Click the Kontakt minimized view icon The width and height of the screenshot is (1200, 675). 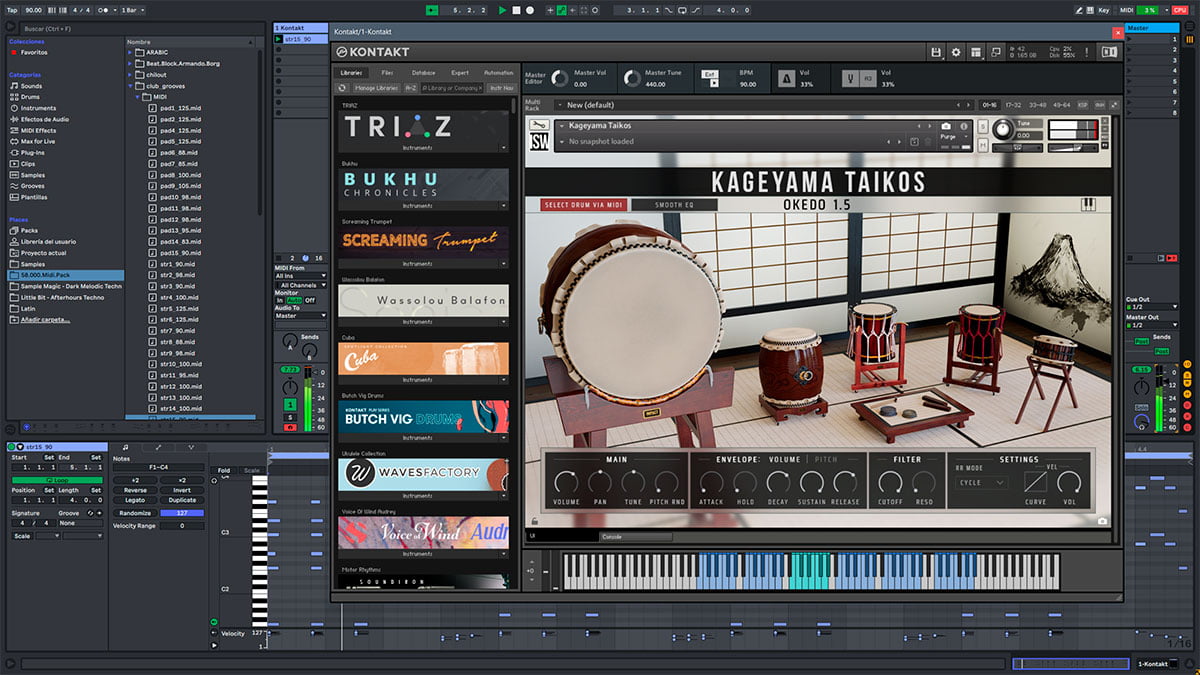pyautogui.click(x=997, y=52)
